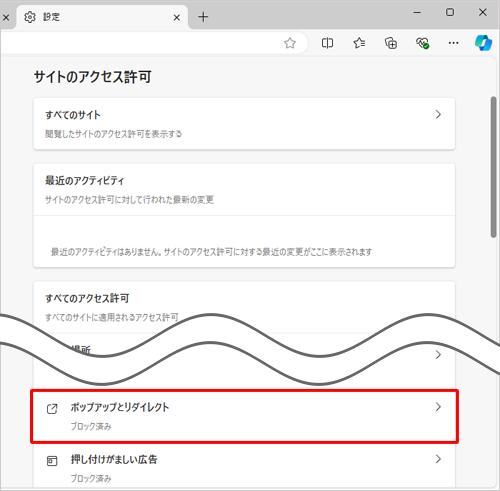Click the intrusive ads icon
This screenshot has width=500, height=491.
[x=52, y=461]
